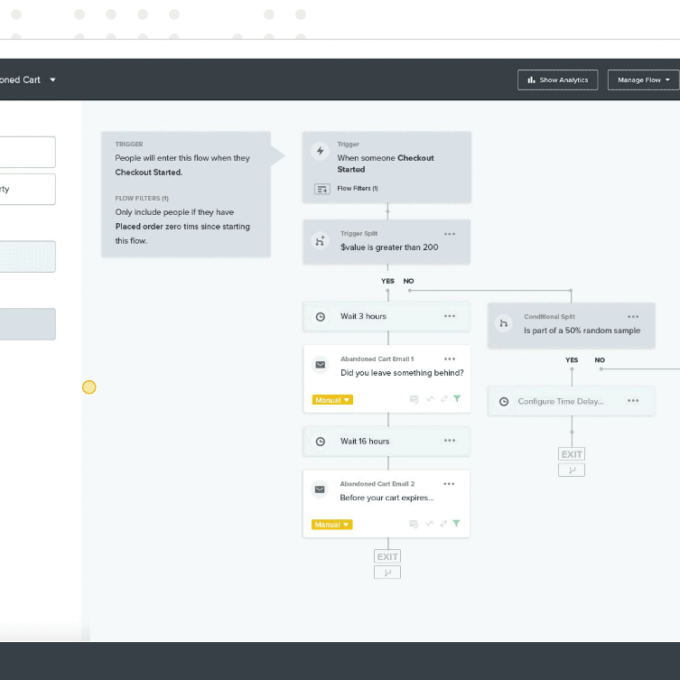The image size is (680, 680).
Task: Click green filter icon on Abandoned Cart Email 2
Action: pos(457,524)
